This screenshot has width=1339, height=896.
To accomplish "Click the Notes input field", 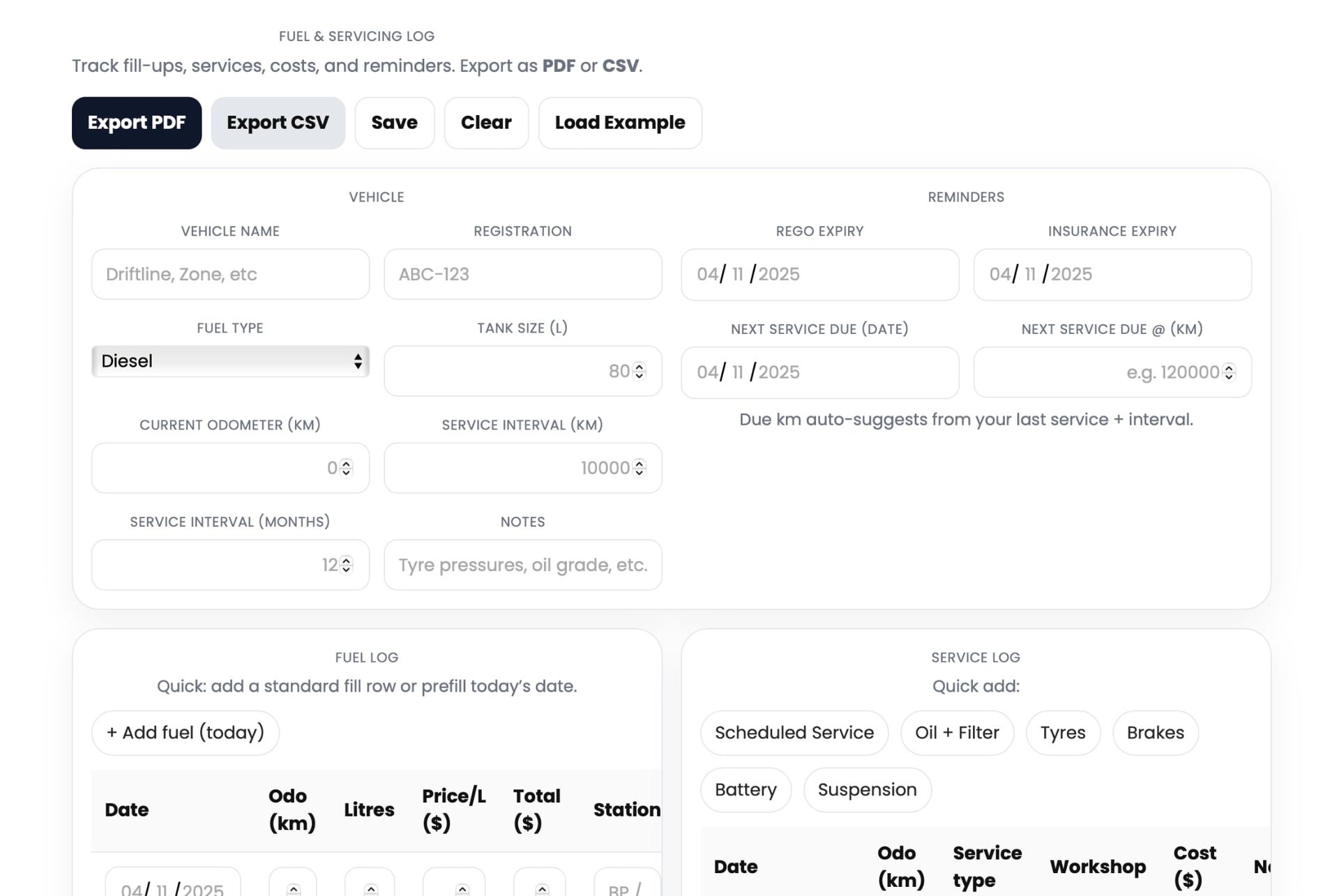I will pyautogui.click(x=522, y=565).
